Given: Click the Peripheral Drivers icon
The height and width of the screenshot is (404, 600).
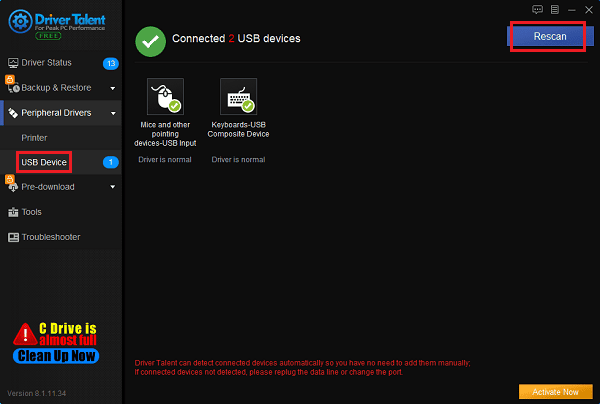Looking at the screenshot, I should click(13, 113).
